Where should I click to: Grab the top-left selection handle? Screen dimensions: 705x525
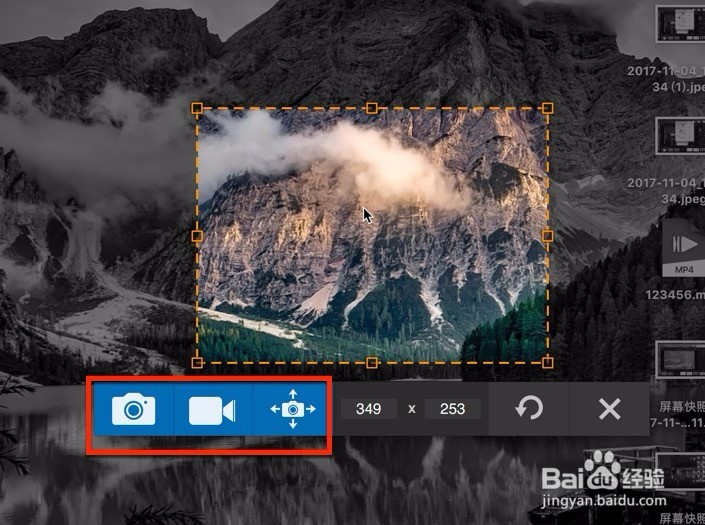click(197, 108)
